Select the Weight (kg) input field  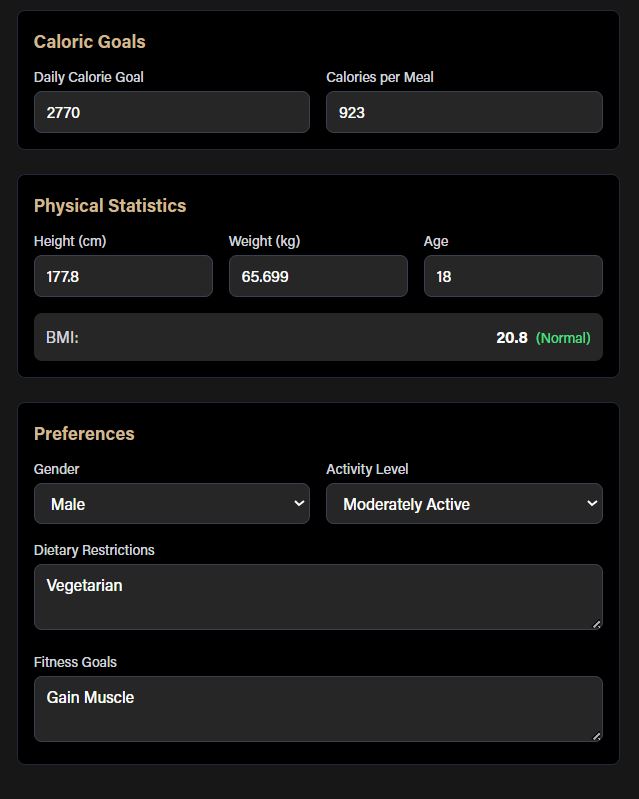point(318,276)
